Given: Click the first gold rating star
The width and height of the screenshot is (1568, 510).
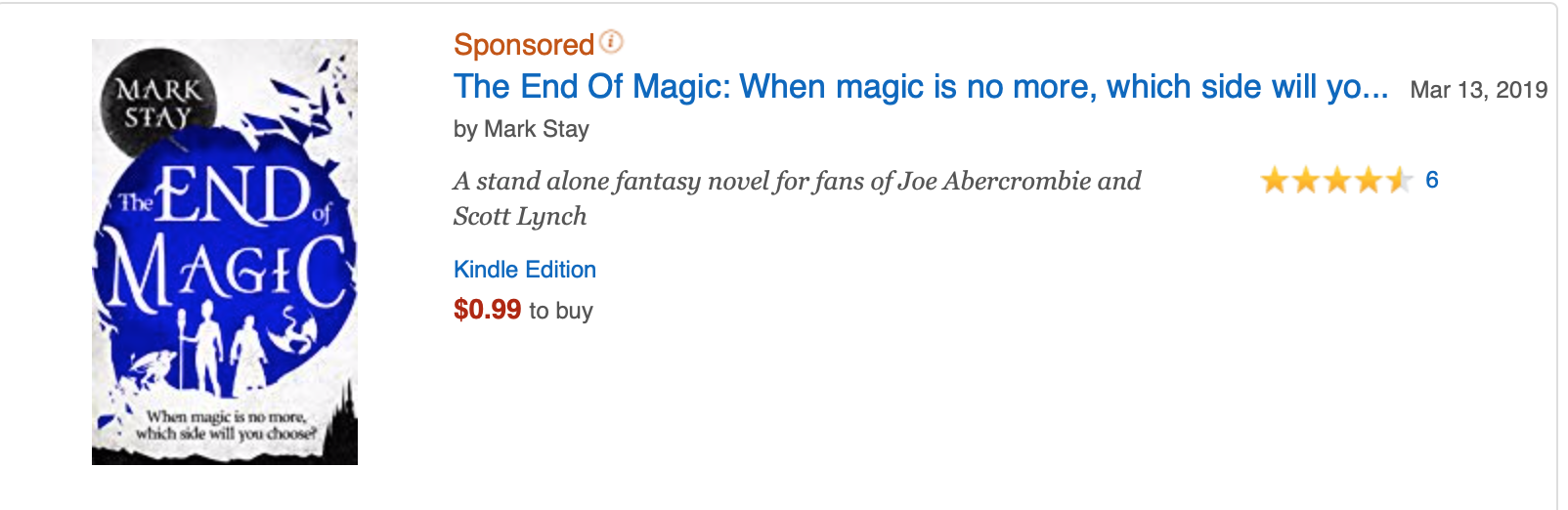Looking at the screenshot, I should [x=1274, y=180].
